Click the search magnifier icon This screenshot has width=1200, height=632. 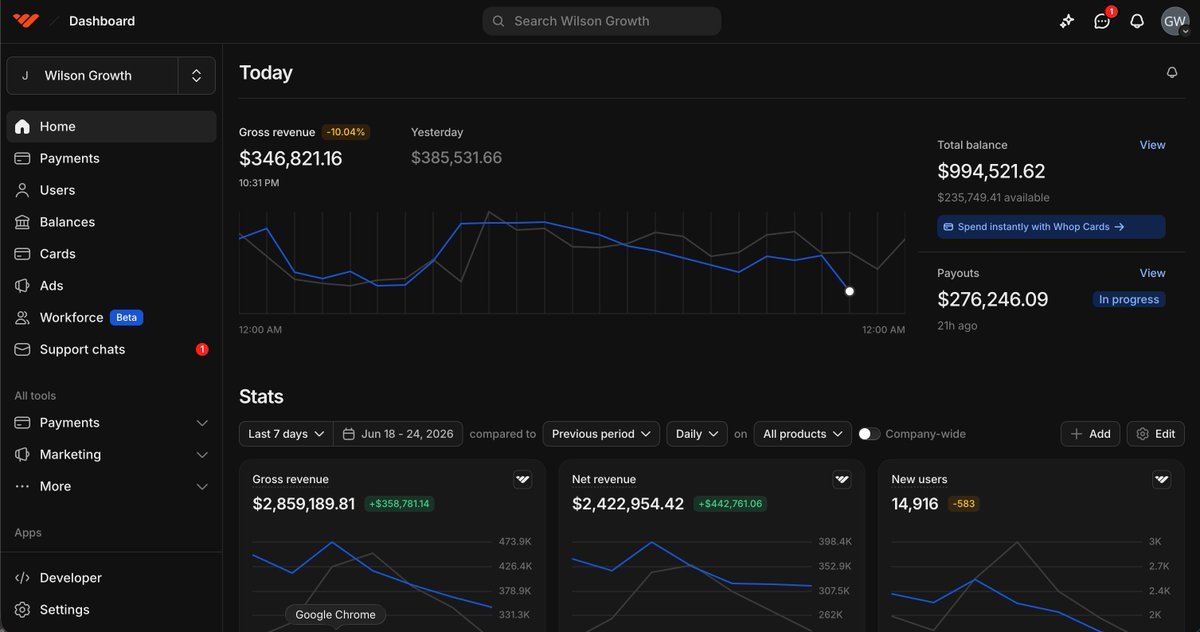(x=498, y=21)
